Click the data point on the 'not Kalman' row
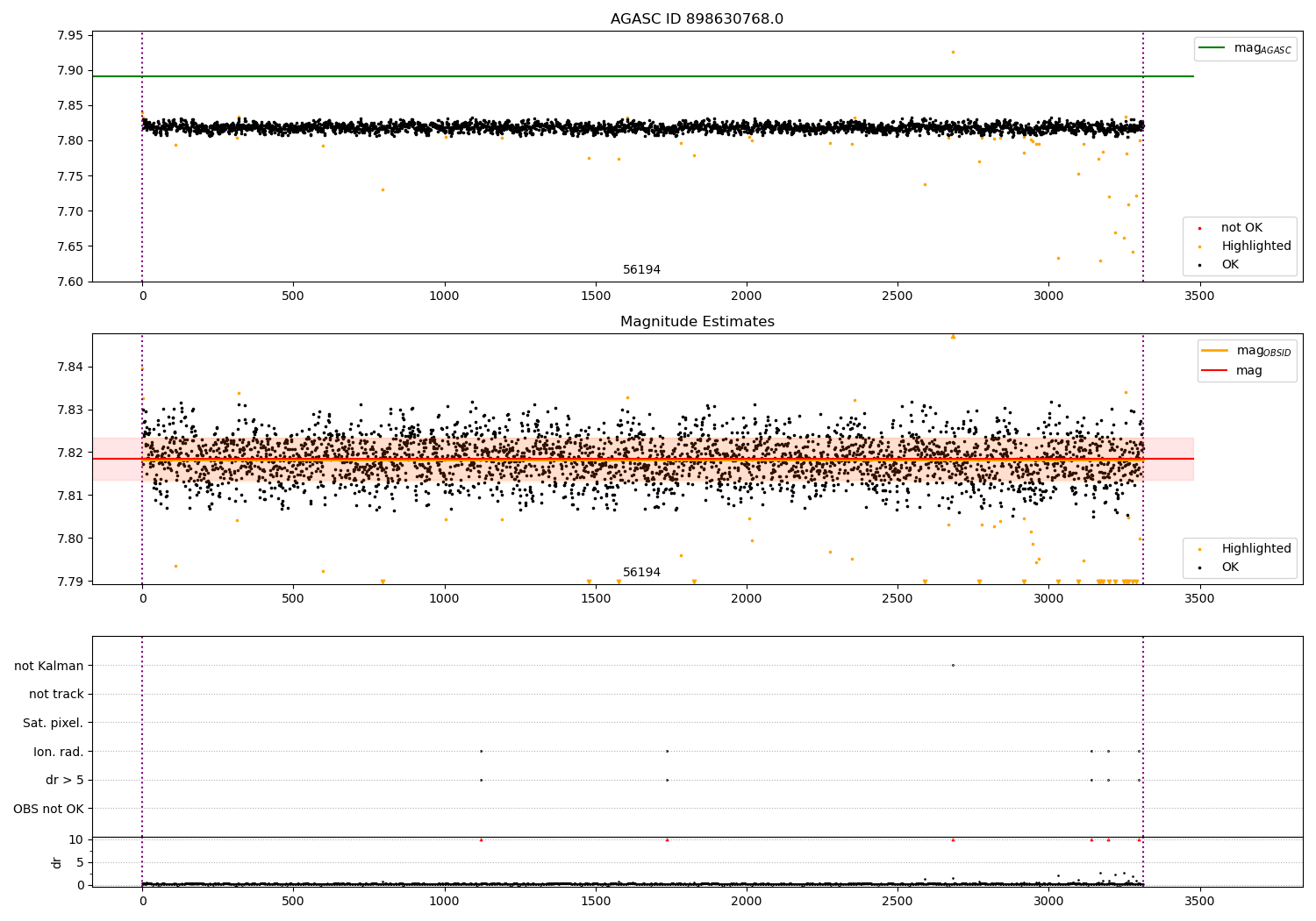This screenshot has width=1316, height=921. (x=953, y=665)
